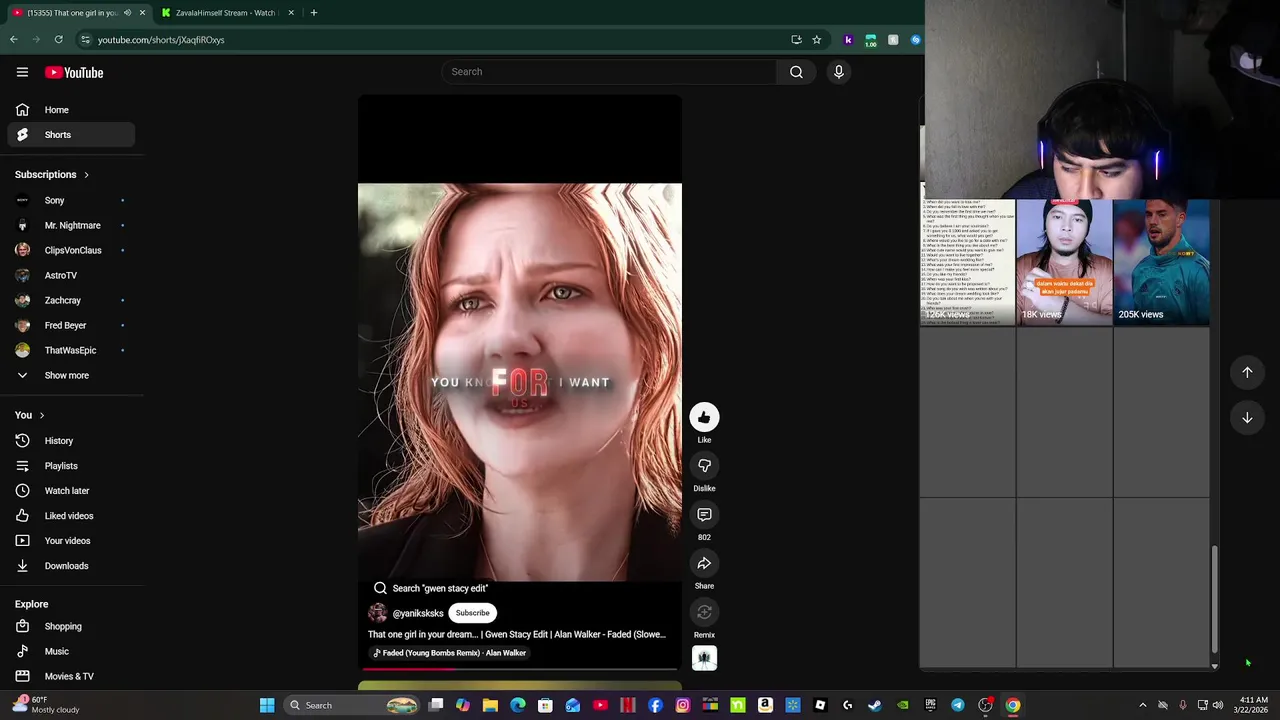The width and height of the screenshot is (1280, 720).
Task: Open Downloads in the sidebar
Action: [70, 566]
